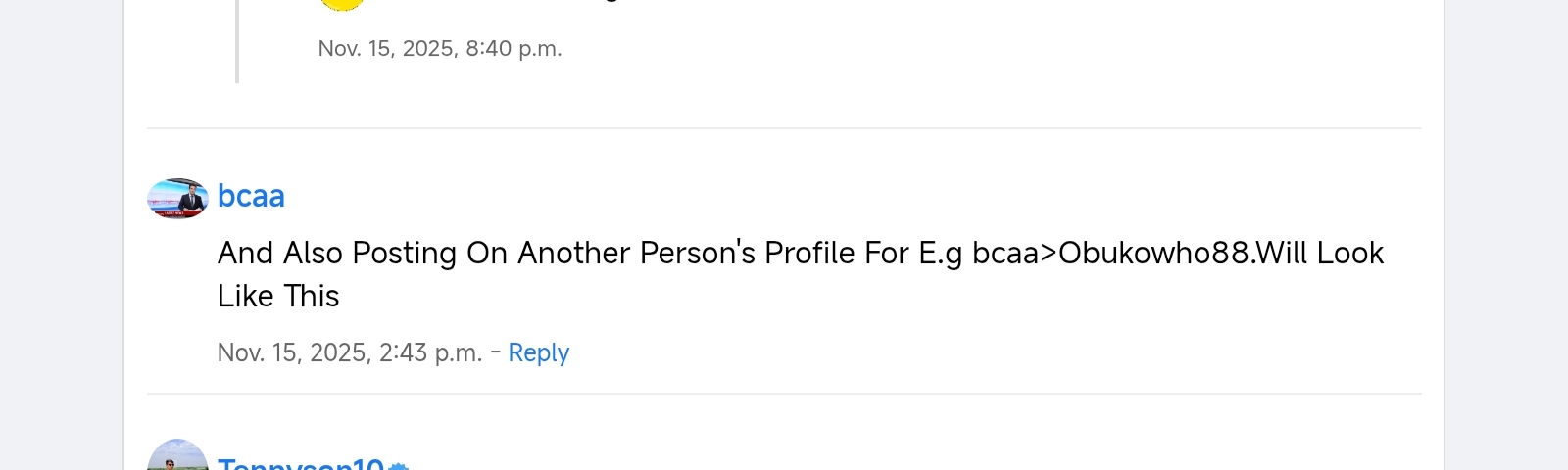Click the Tennyson10 profile avatar
Image resolution: width=1568 pixels, height=470 pixels.
click(x=177, y=458)
